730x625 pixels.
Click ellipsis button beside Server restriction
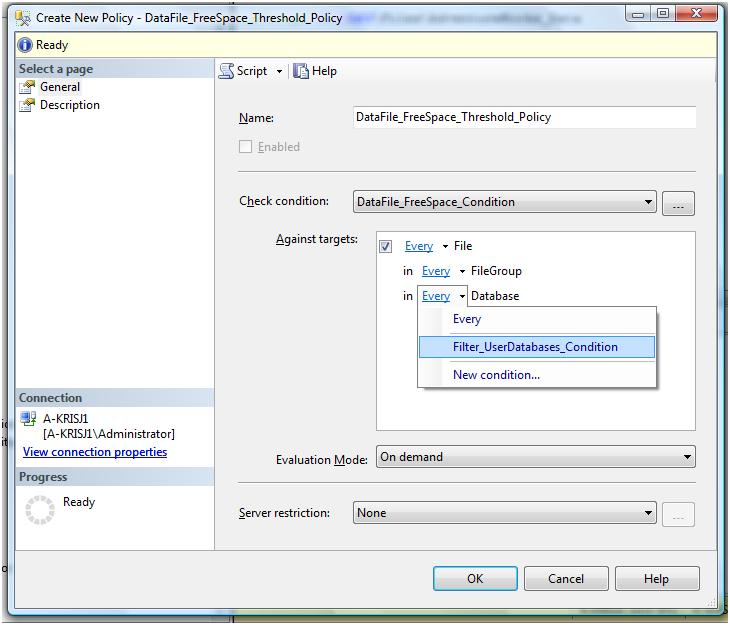point(678,515)
